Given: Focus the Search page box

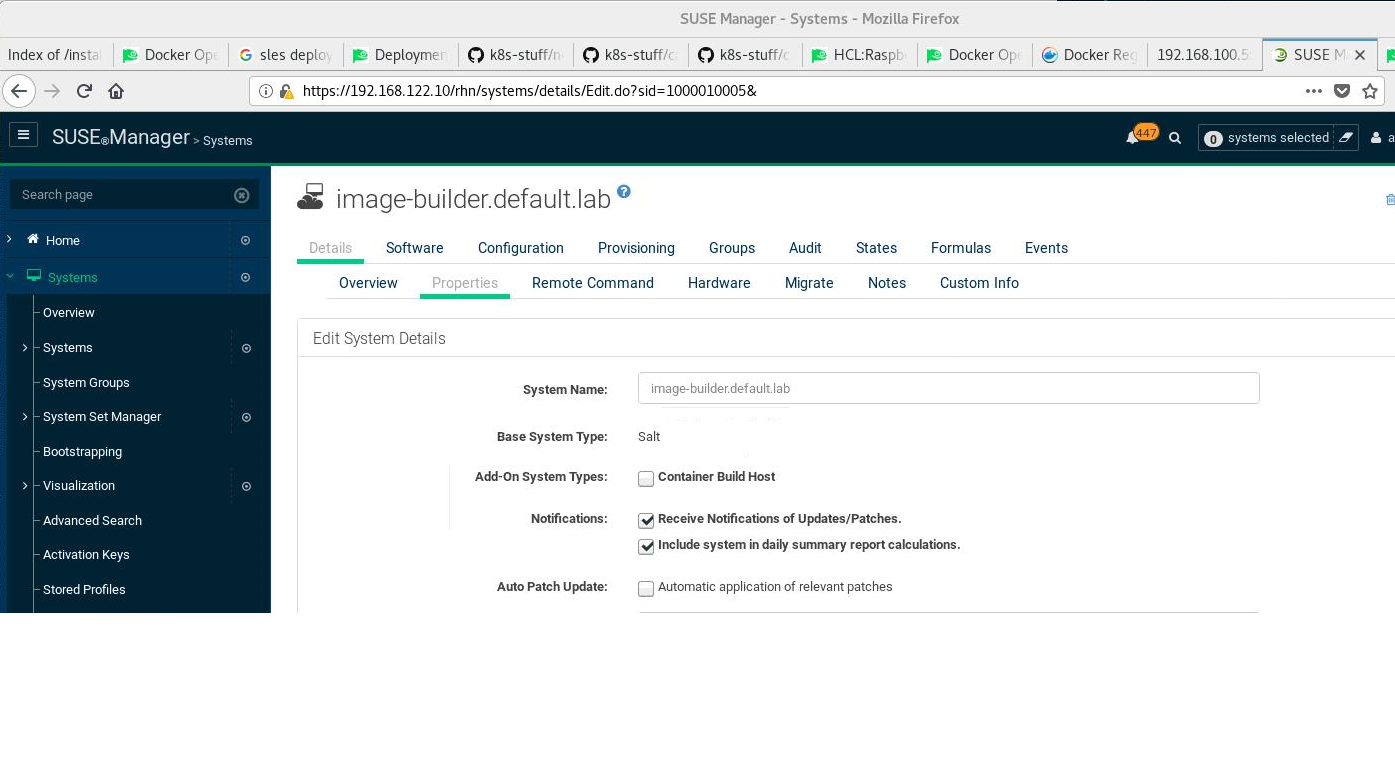Looking at the screenshot, I should pos(134,195).
